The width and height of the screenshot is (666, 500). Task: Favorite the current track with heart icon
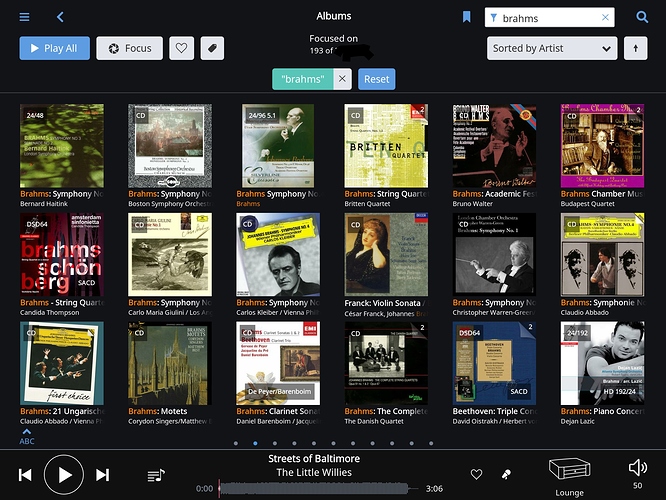click(476, 474)
